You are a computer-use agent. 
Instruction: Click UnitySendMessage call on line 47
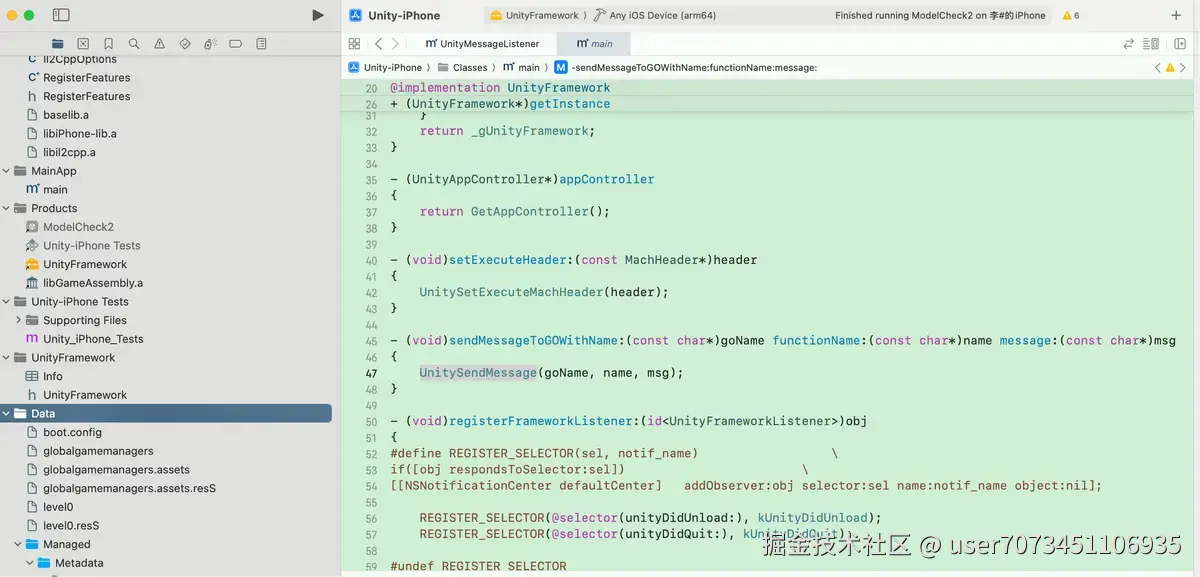point(478,373)
